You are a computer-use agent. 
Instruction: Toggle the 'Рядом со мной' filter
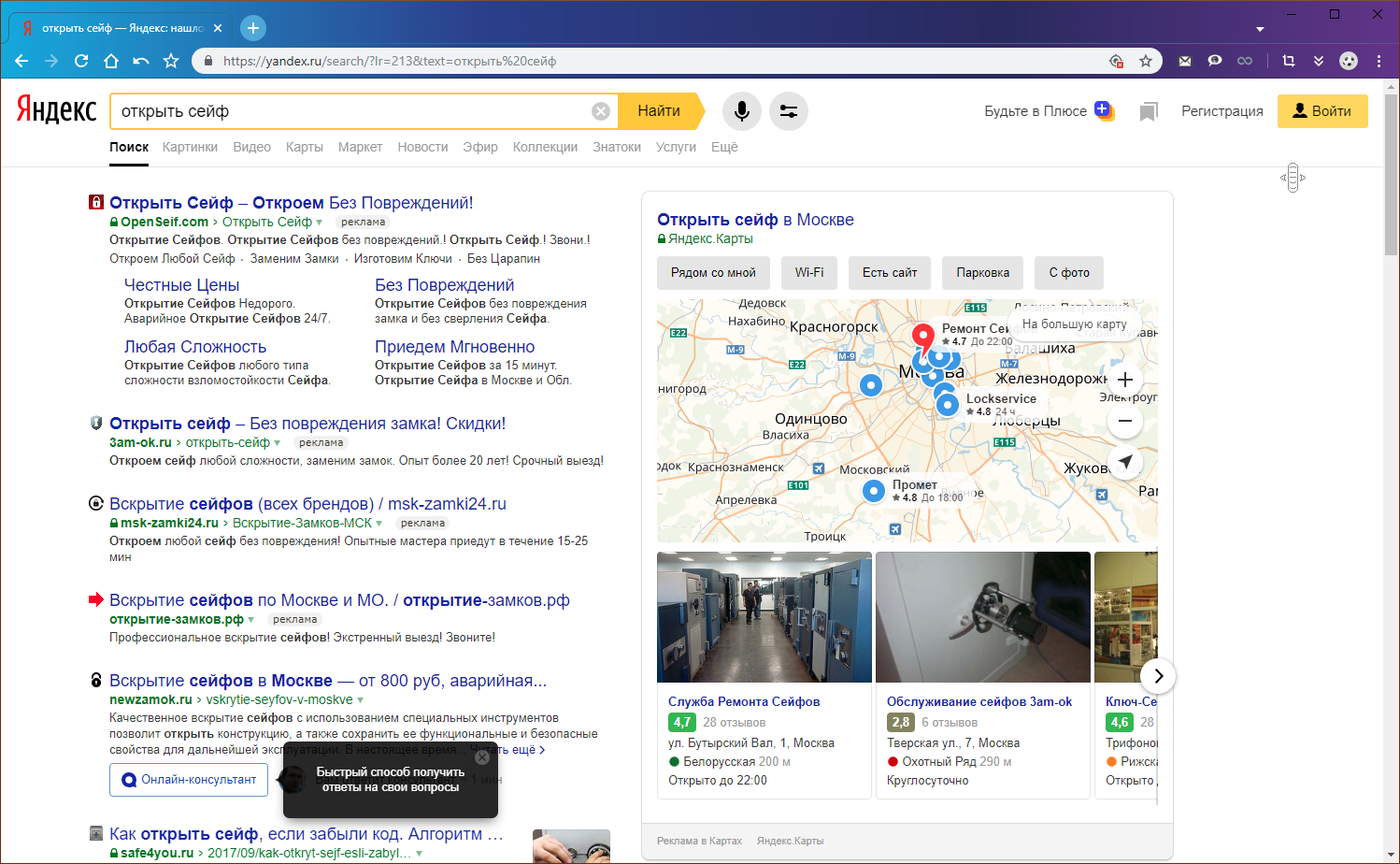(713, 273)
